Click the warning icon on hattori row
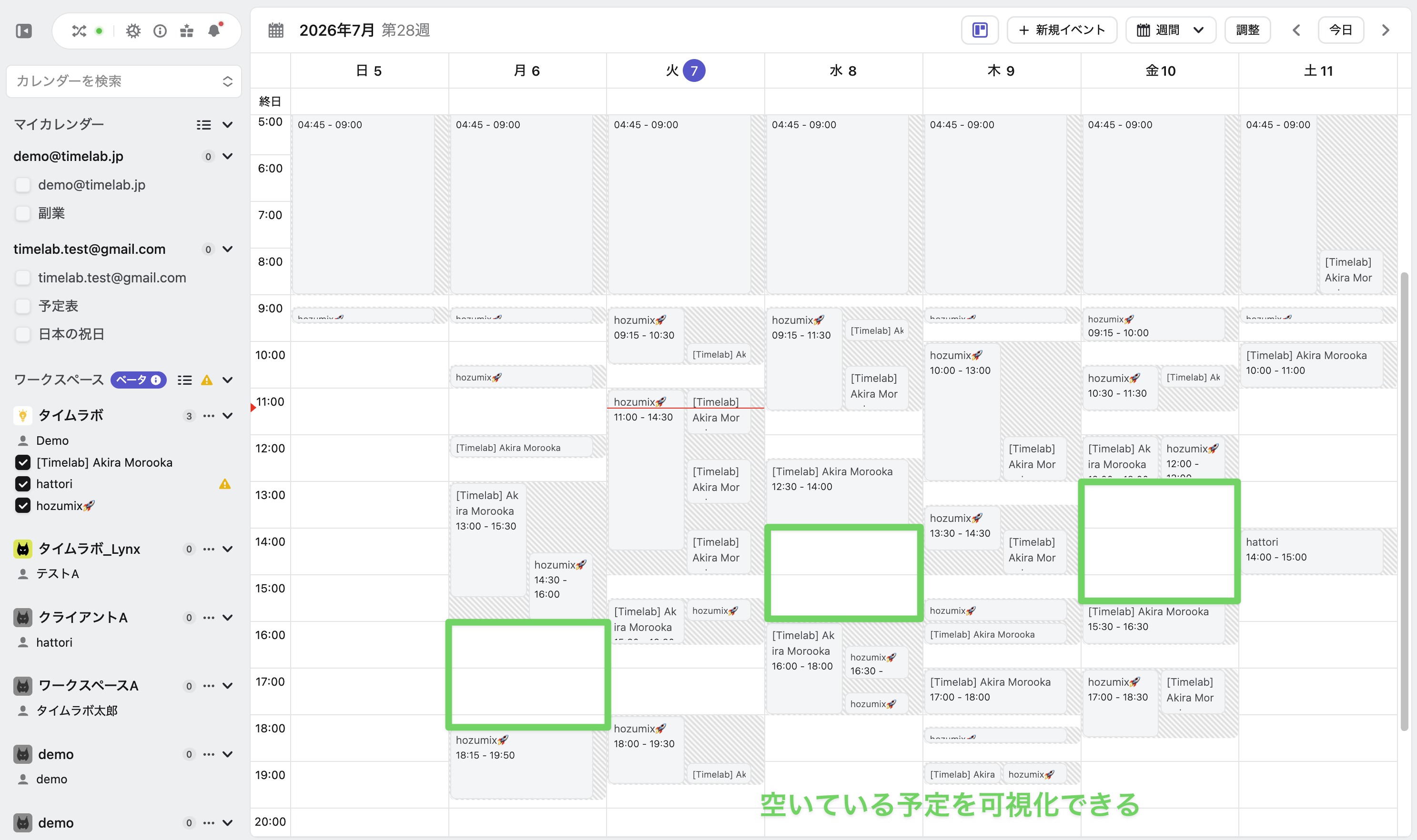This screenshot has height=840, width=1417. pos(225,484)
